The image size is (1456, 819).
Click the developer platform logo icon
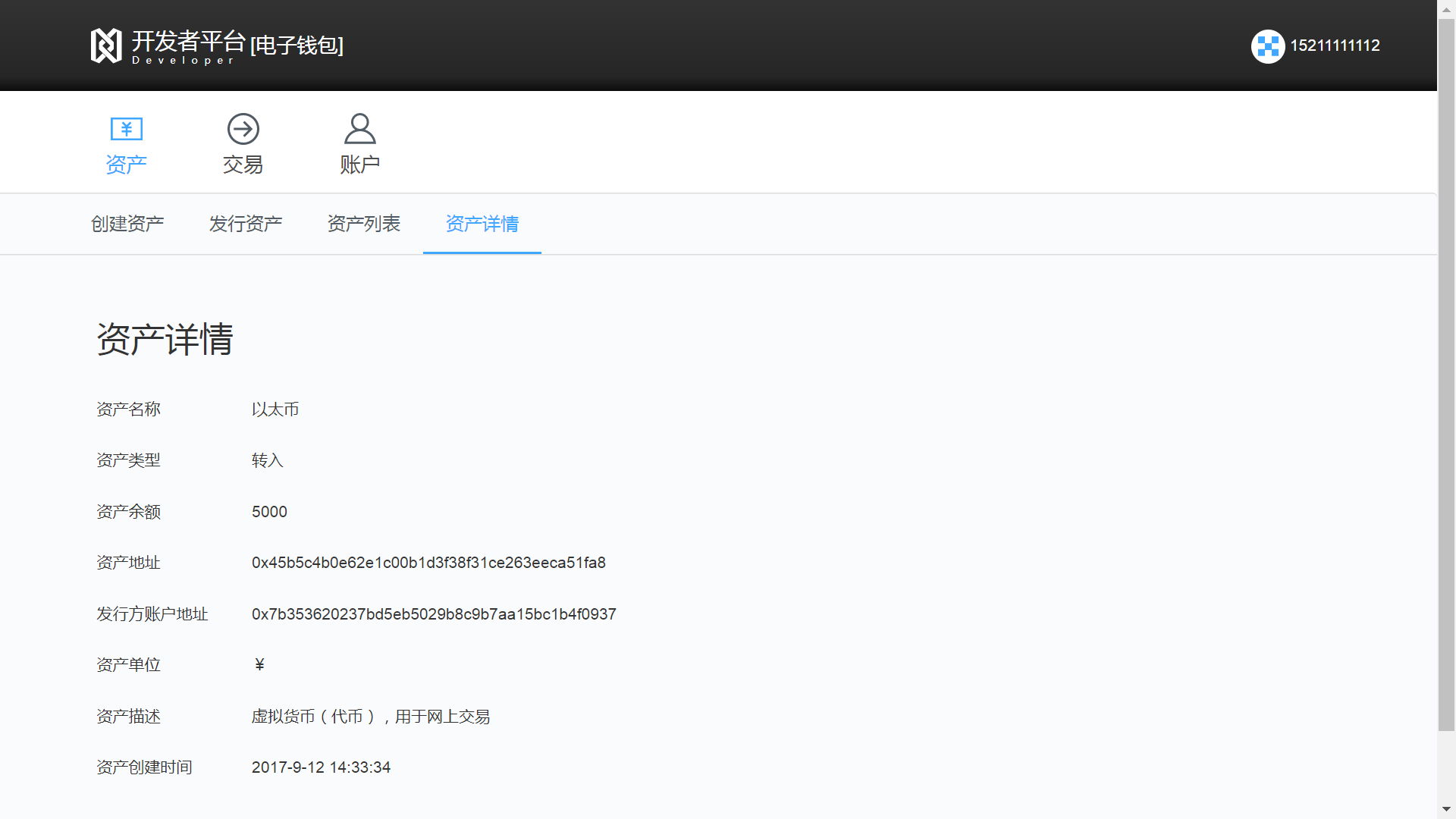pyautogui.click(x=106, y=45)
